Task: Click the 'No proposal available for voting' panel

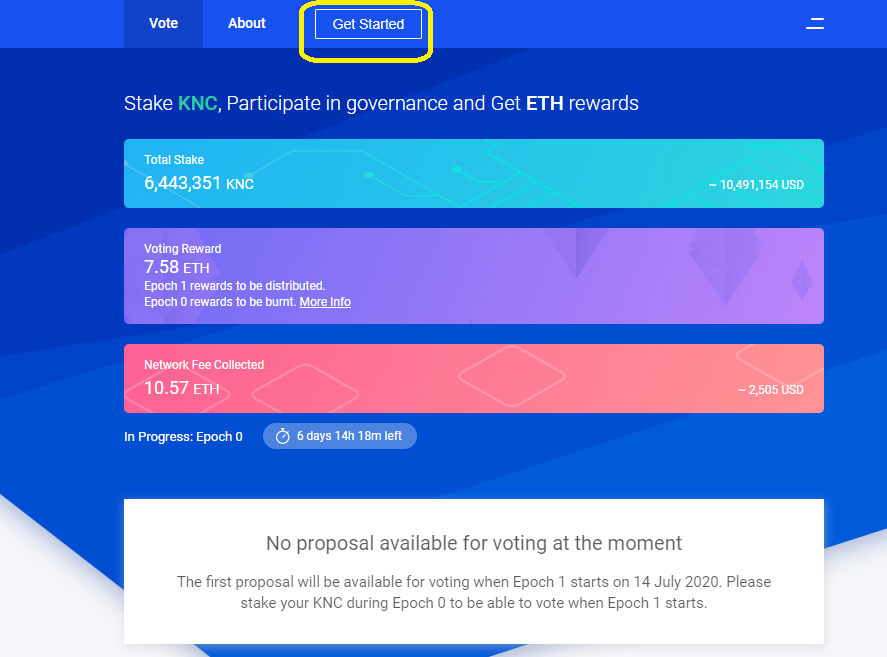Action: pos(473,543)
